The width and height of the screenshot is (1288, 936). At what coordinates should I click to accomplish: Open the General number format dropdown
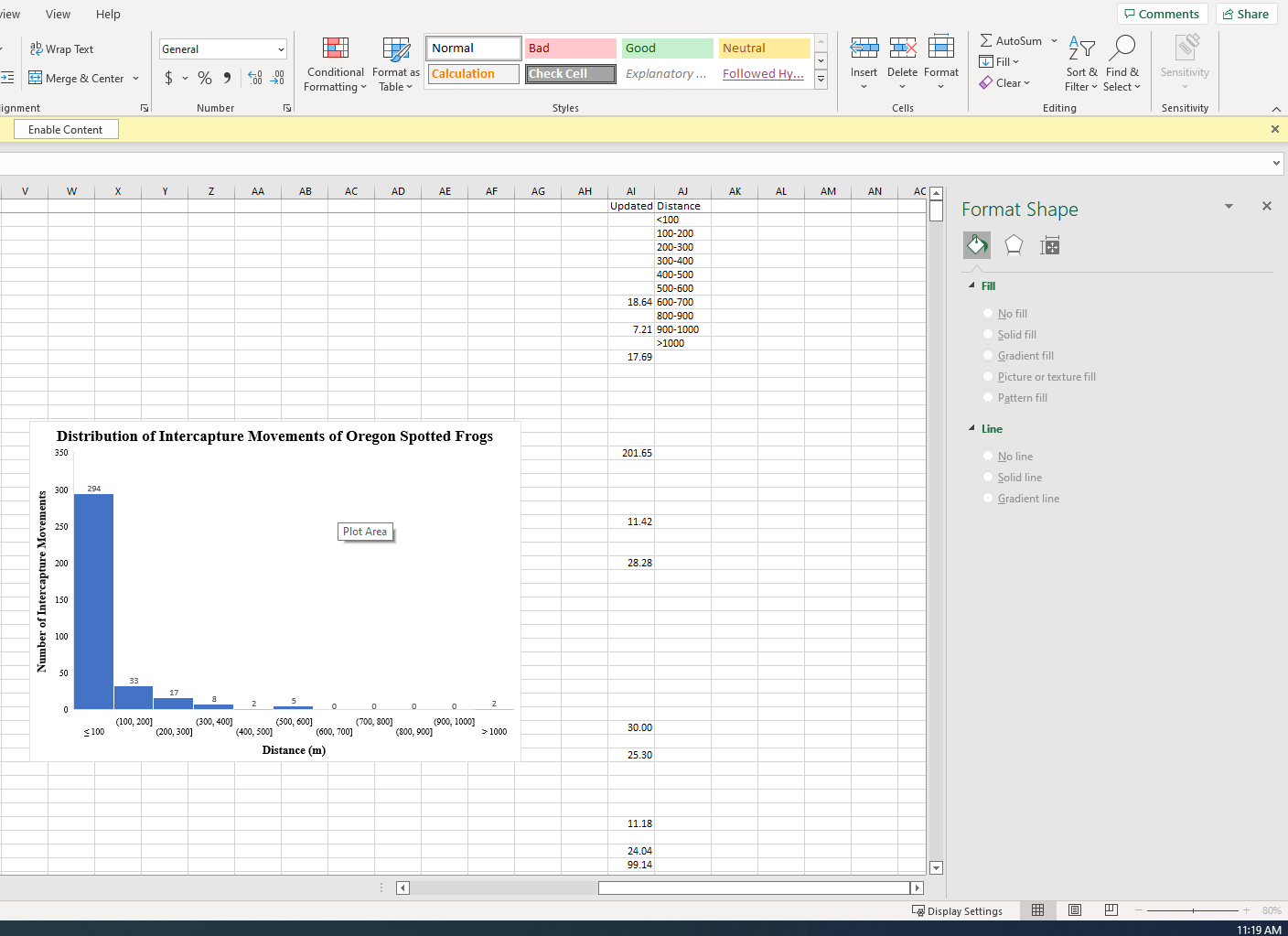point(281,49)
